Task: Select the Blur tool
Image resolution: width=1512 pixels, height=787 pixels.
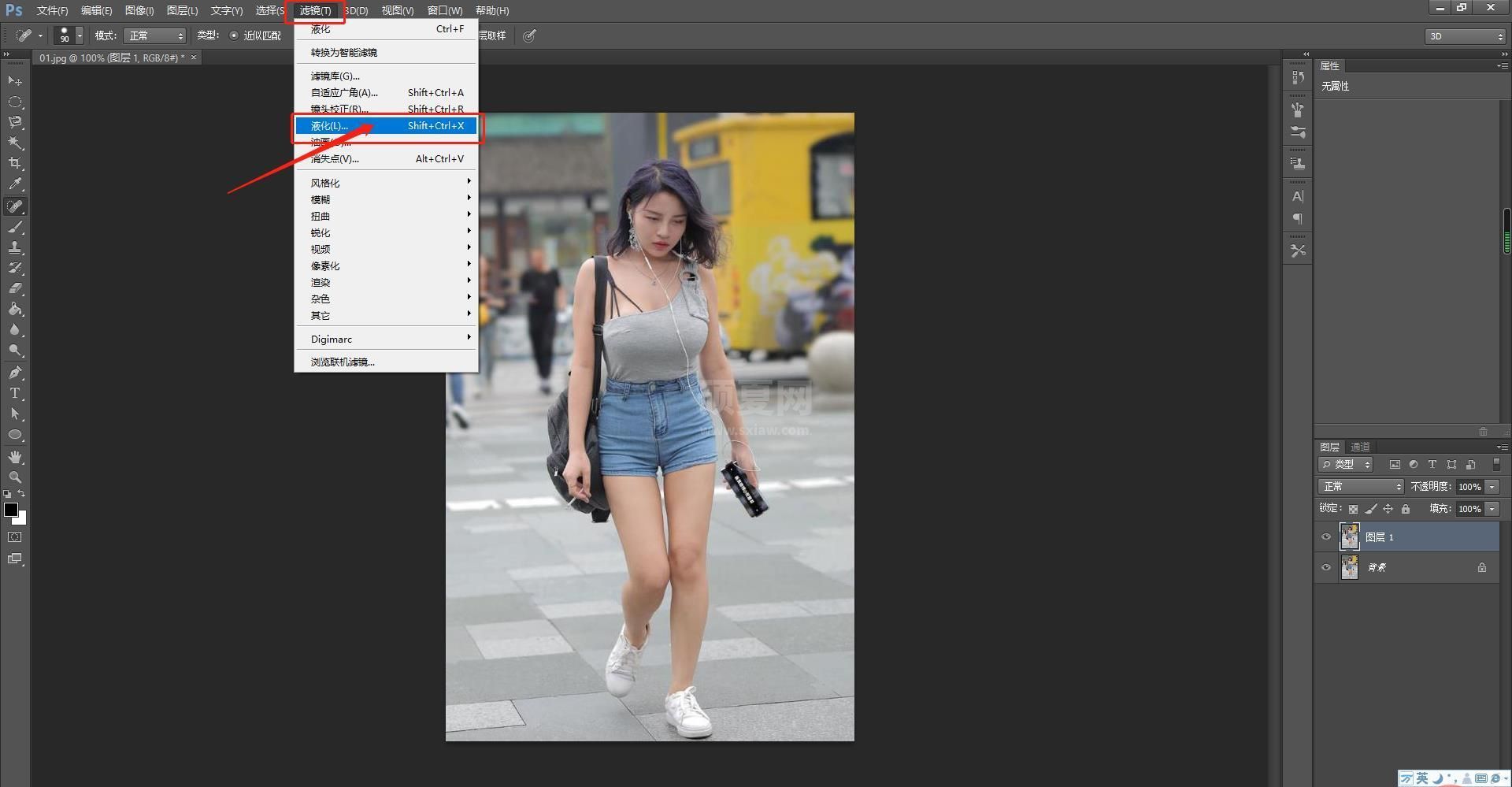Action: coord(15,330)
